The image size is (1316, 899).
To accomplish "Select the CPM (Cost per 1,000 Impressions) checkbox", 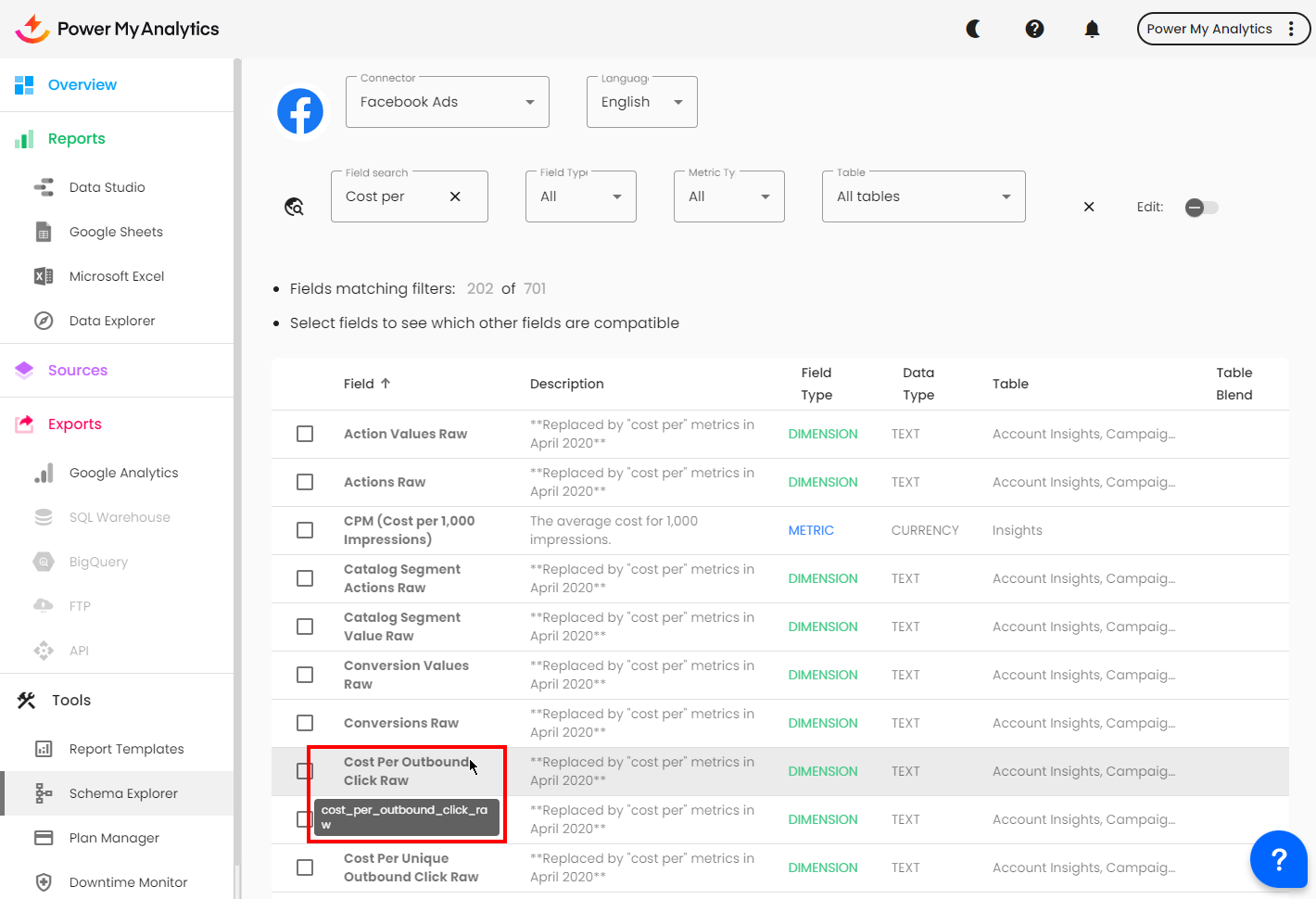I will tap(305, 530).
